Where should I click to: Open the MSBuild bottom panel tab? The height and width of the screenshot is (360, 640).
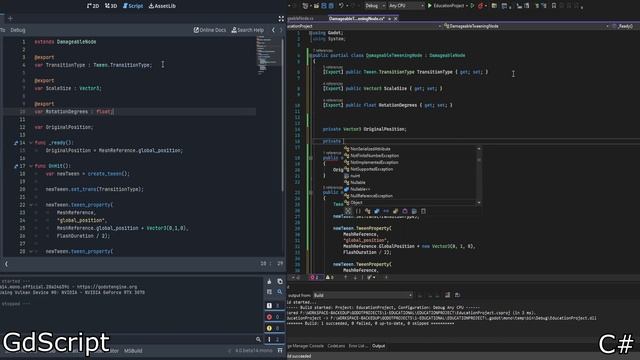(x=133, y=351)
